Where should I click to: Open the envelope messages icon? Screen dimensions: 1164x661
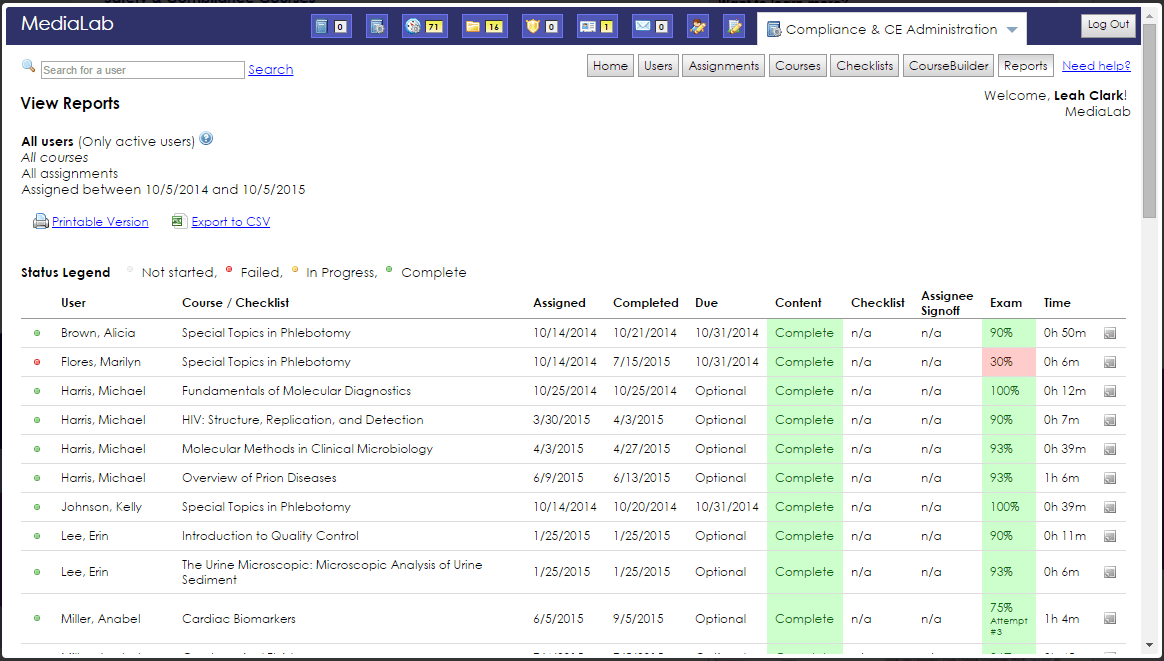pos(652,27)
